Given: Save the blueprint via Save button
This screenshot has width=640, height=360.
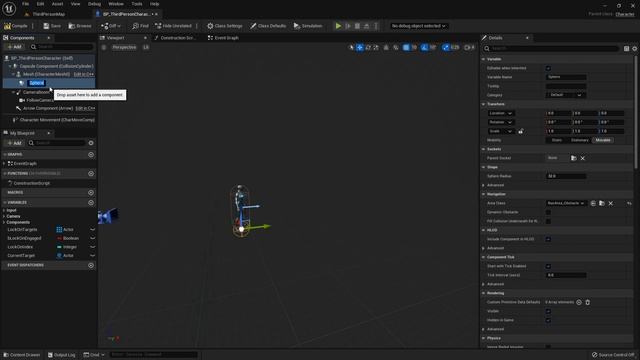Looking at the screenshot, I should coord(52,26).
